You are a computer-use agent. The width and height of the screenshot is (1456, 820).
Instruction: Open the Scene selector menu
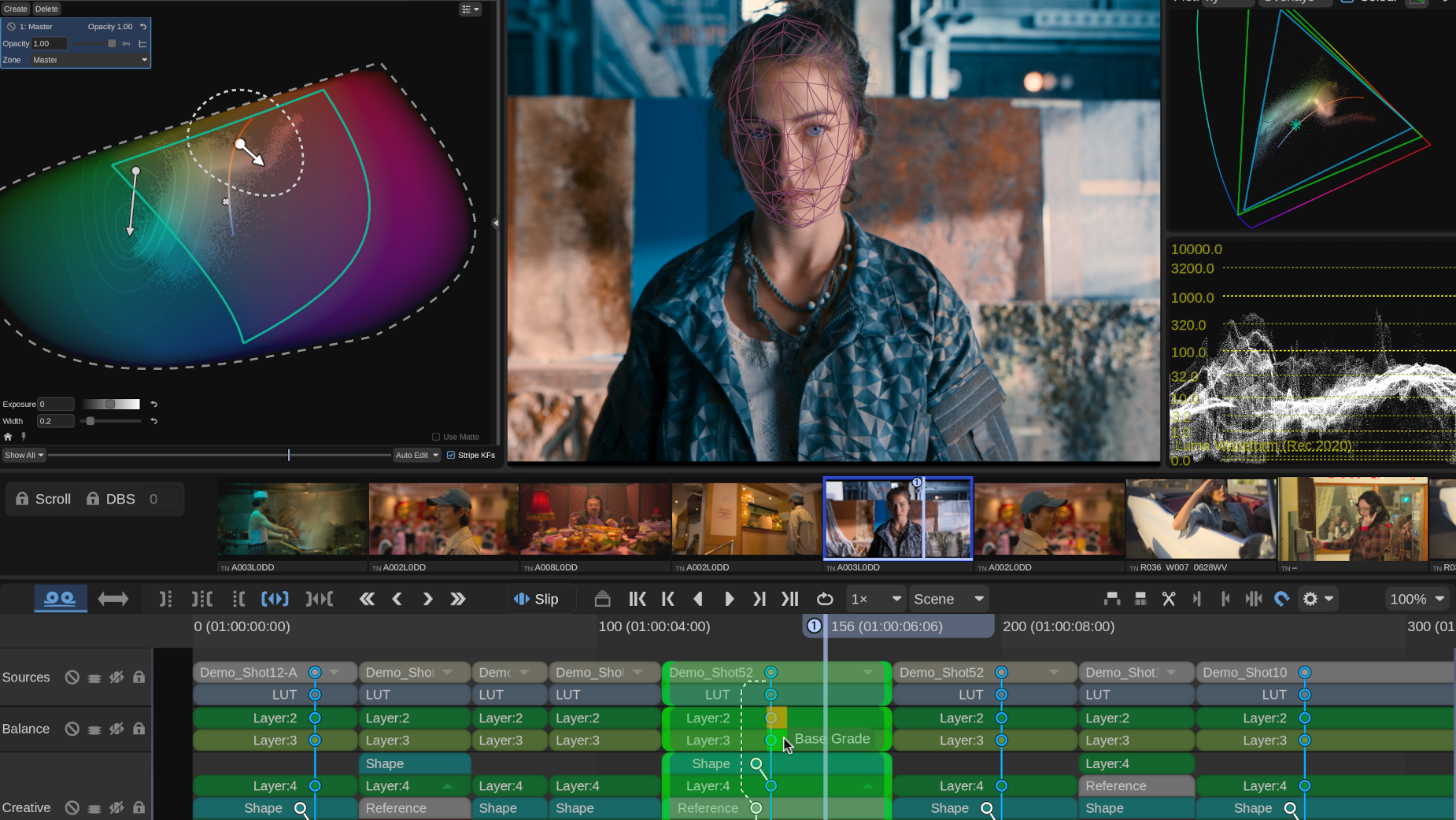click(948, 599)
